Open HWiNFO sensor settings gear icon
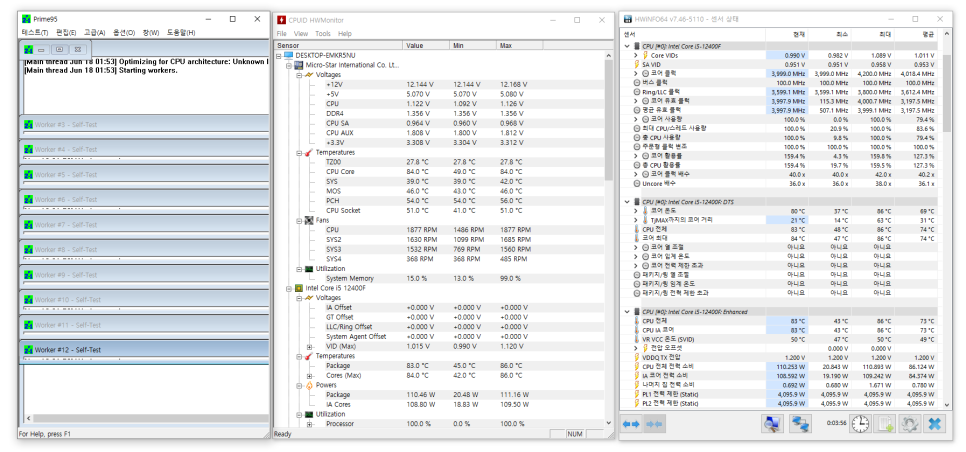966x452 pixels. pyautogui.click(x=909, y=424)
